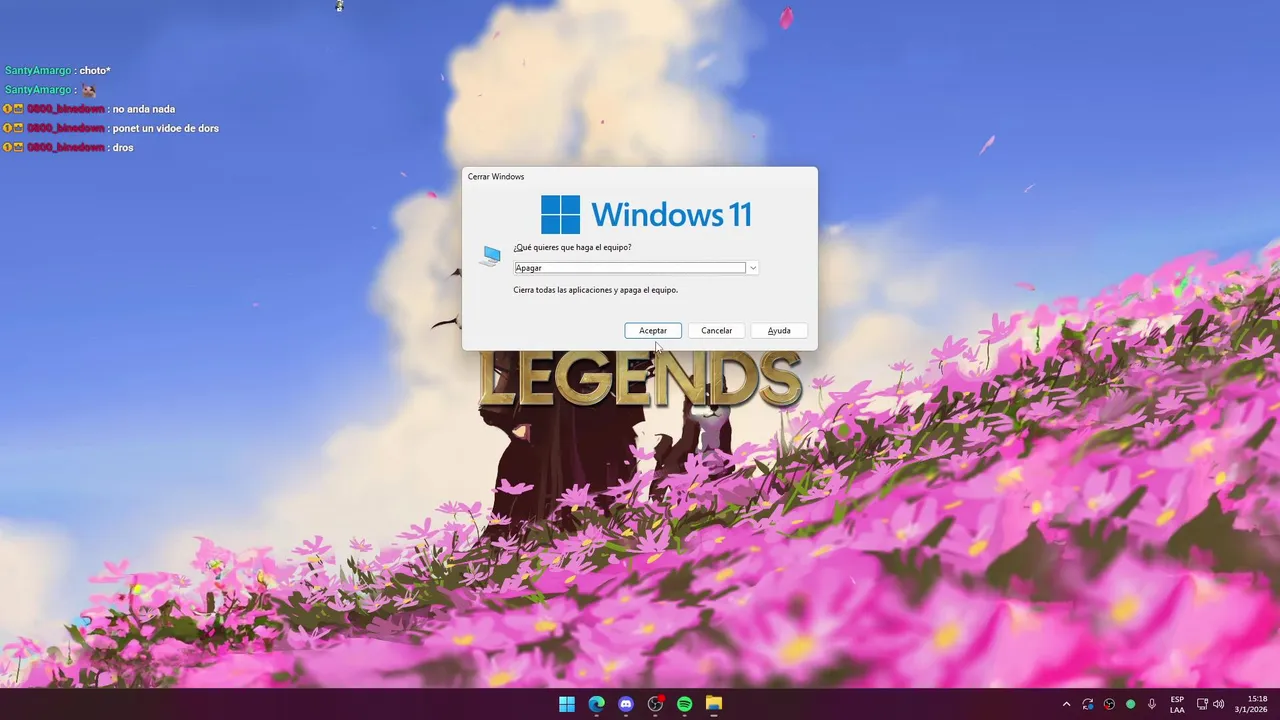
Task: Click the Ayuda button
Action: coord(779,330)
